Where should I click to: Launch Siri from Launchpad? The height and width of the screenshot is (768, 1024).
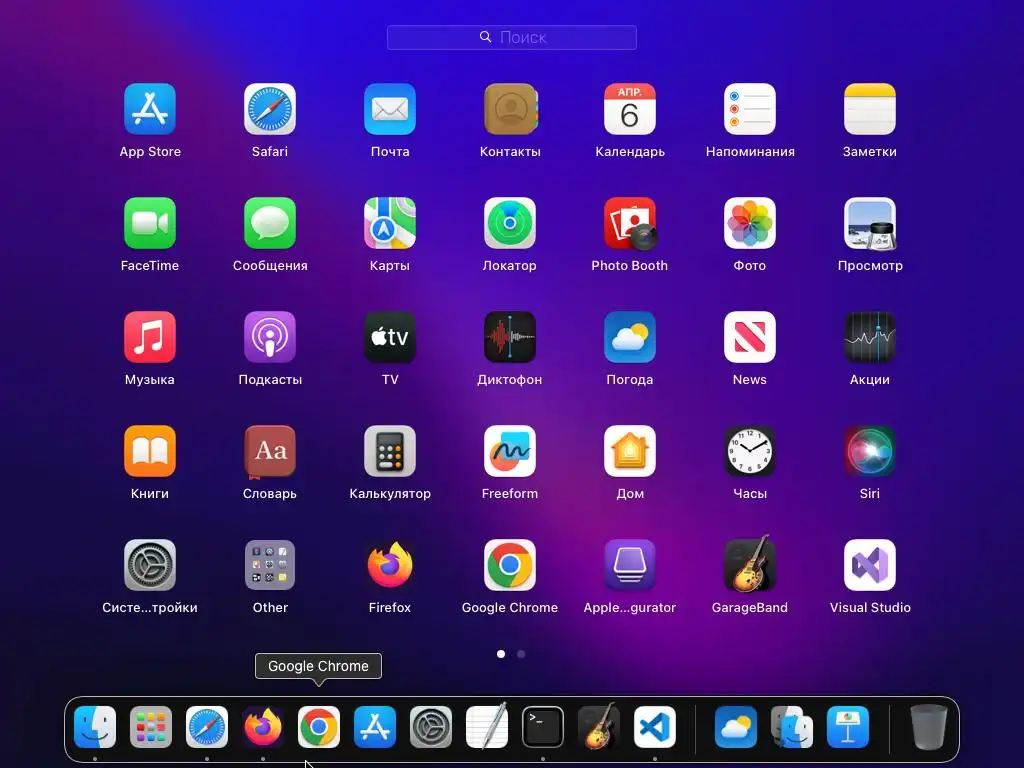[x=870, y=451]
